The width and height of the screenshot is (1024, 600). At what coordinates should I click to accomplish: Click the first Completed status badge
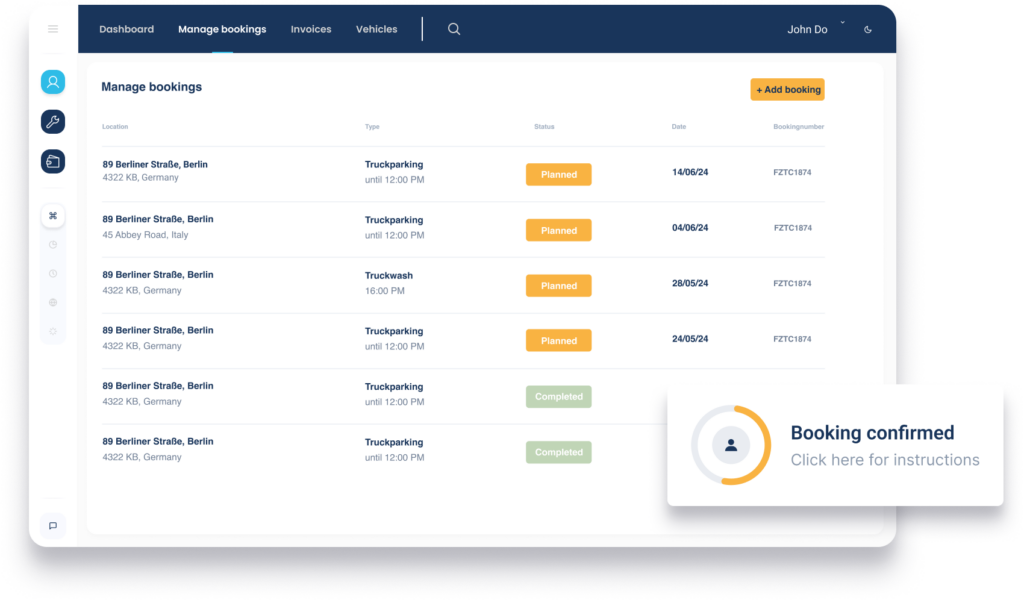point(559,397)
